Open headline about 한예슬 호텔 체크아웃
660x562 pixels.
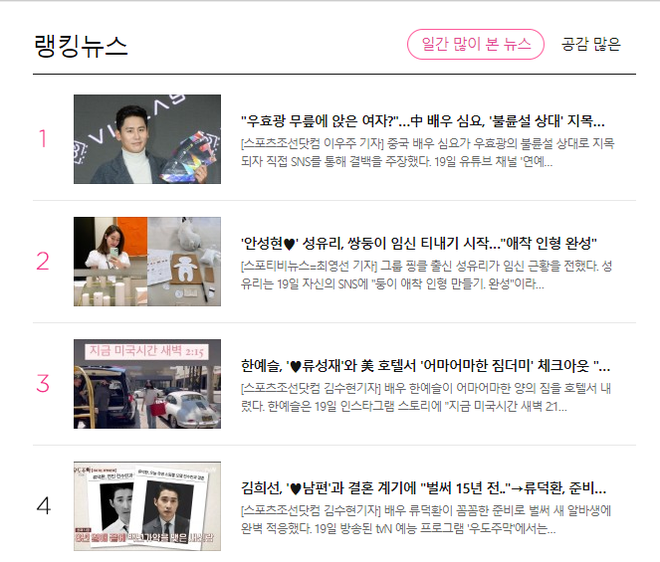point(426,366)
